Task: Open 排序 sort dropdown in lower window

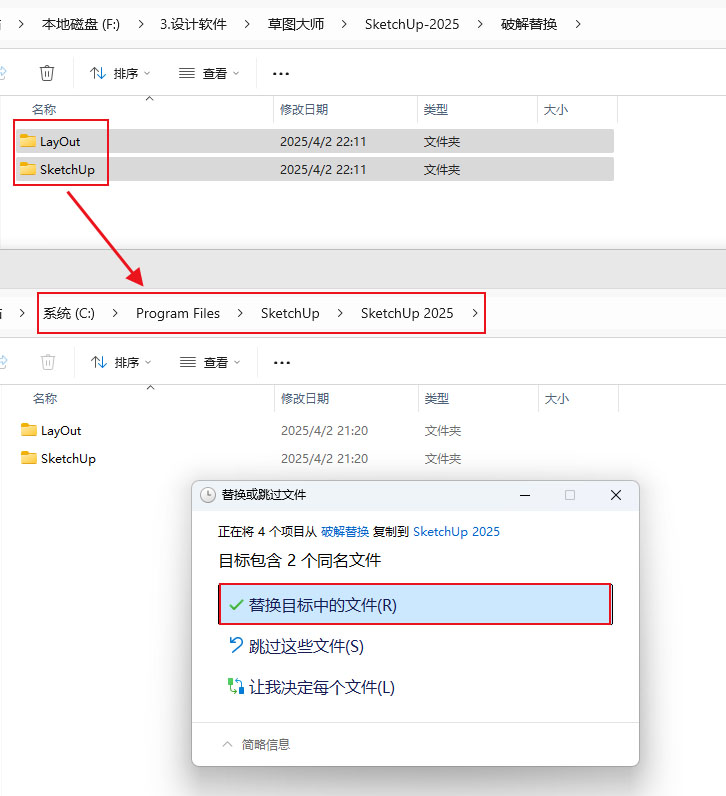Action: [121, 362]
